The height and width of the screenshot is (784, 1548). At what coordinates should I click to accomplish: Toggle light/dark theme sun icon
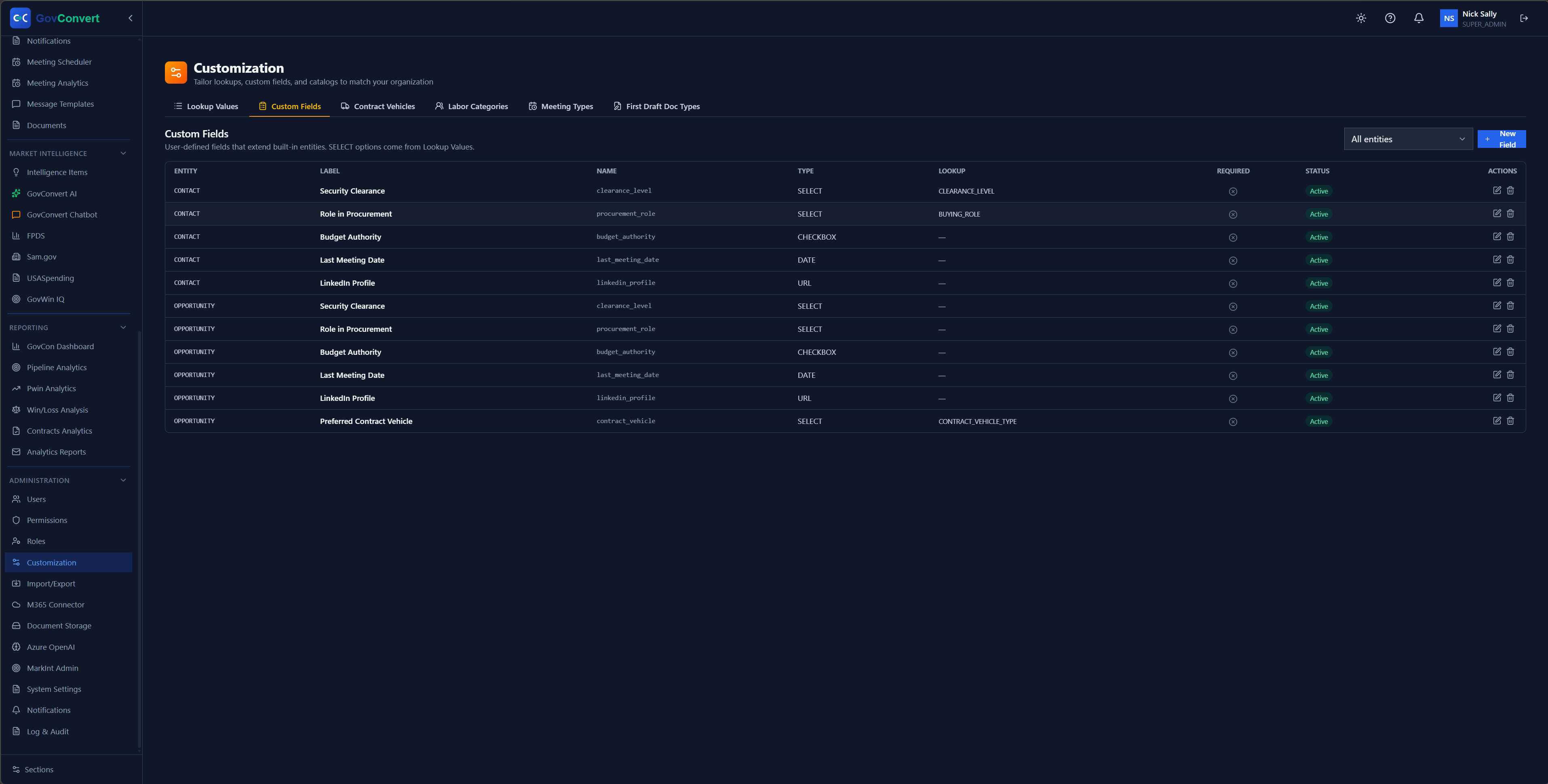(x=1361, y=18)
